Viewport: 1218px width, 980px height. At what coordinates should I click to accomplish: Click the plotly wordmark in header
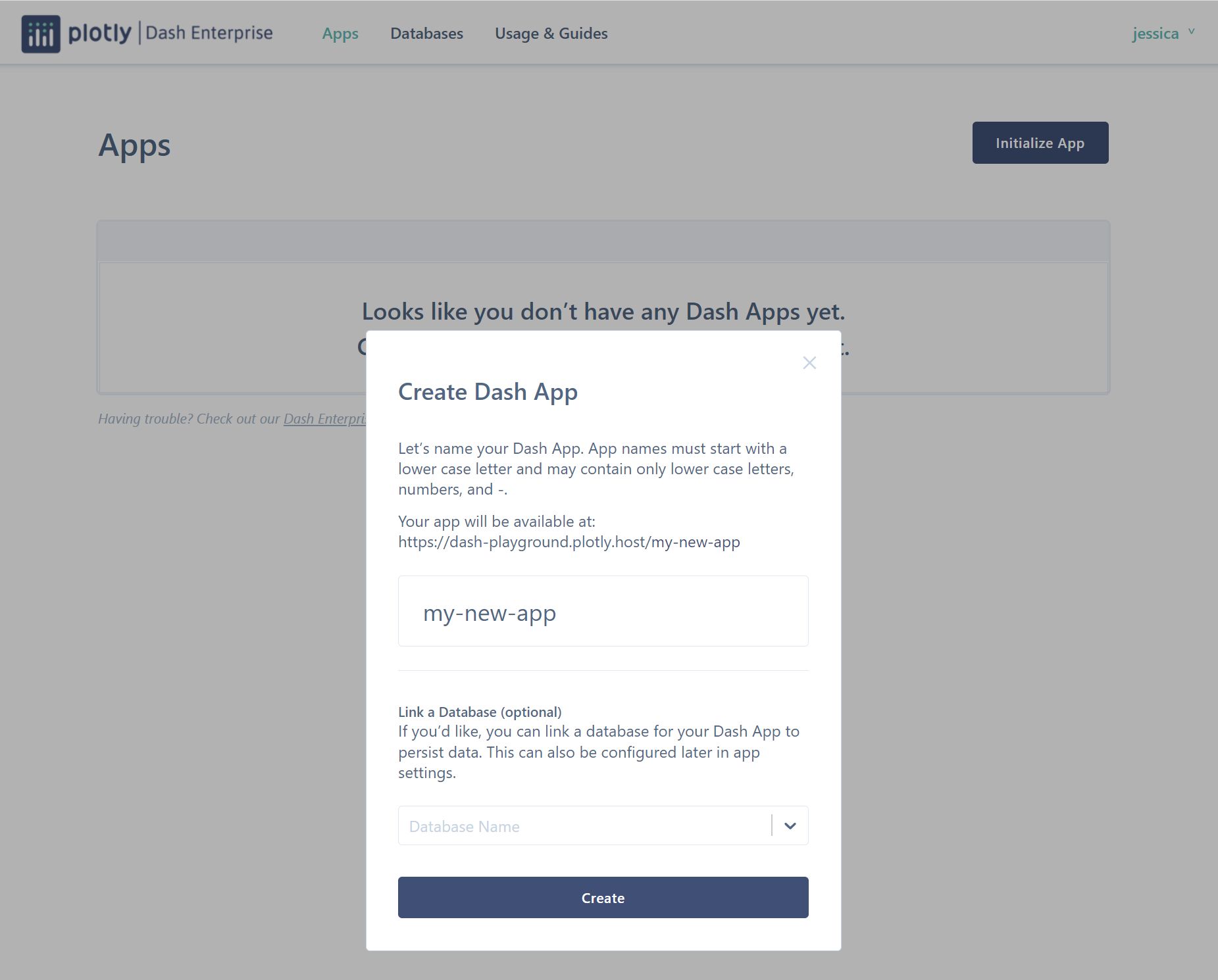coord(100,33)
